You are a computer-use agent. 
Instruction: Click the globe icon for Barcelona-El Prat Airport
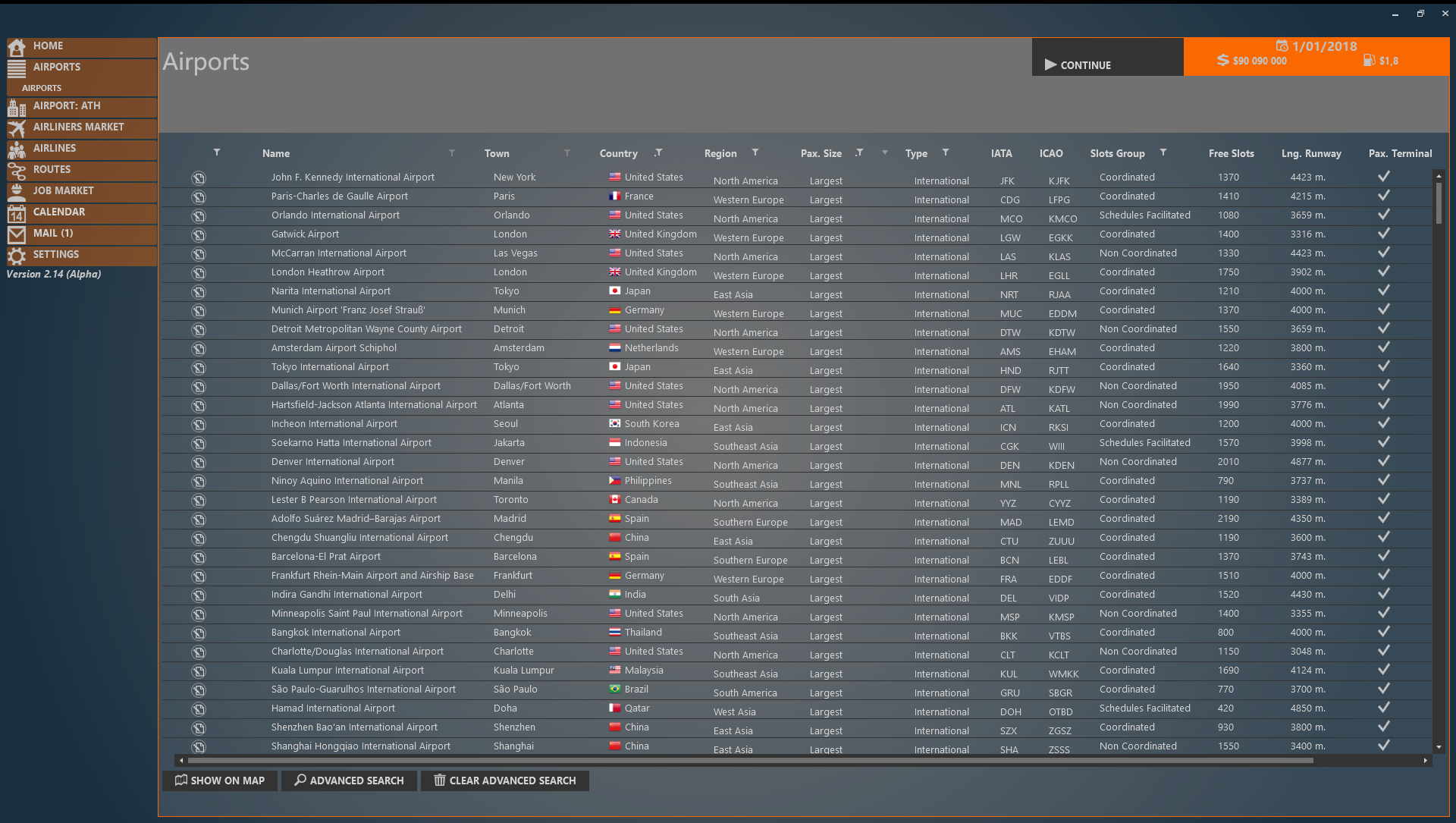click(198, 558)
